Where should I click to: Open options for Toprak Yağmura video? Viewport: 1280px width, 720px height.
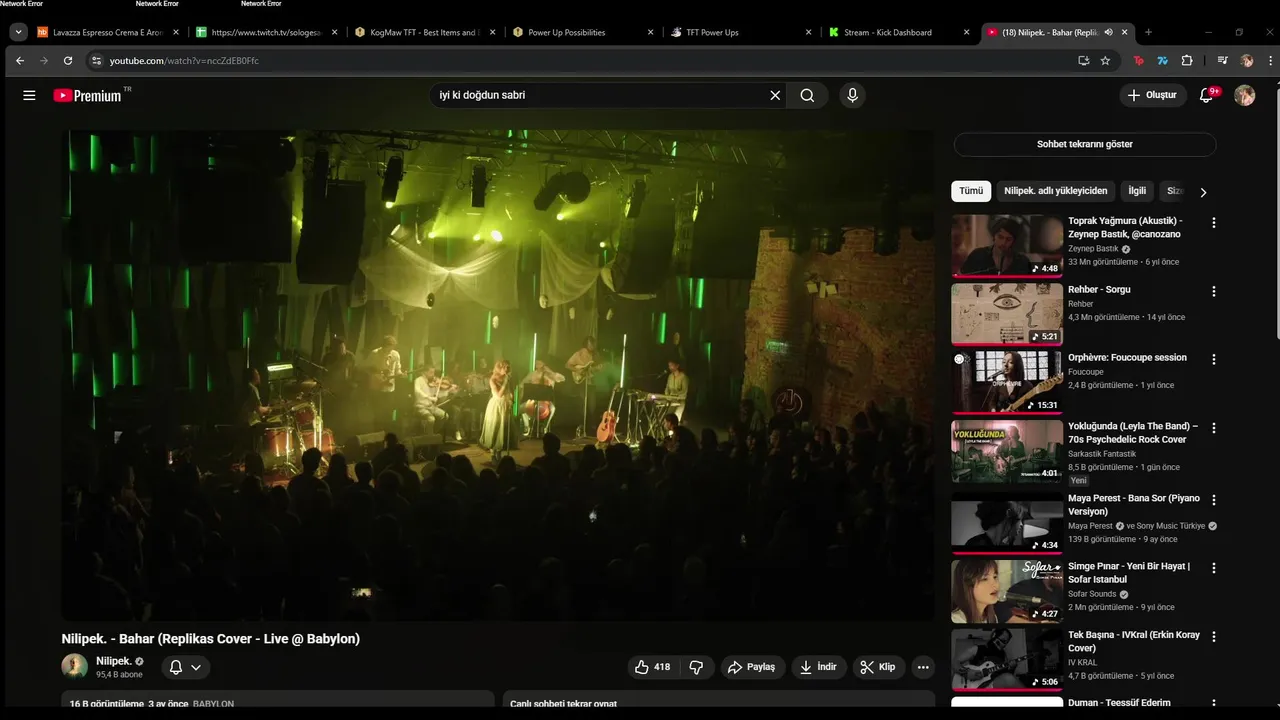(1214, 223)
